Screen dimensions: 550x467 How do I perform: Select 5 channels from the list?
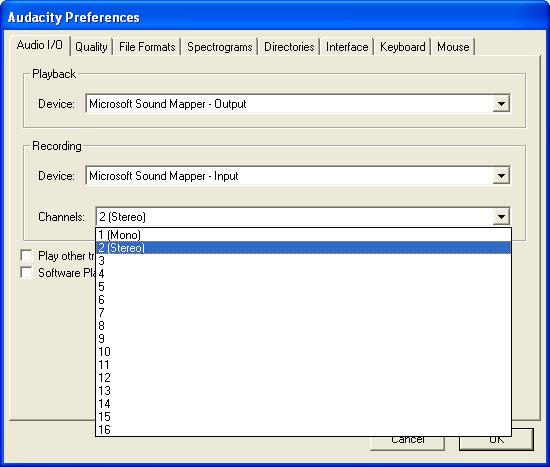303,287
